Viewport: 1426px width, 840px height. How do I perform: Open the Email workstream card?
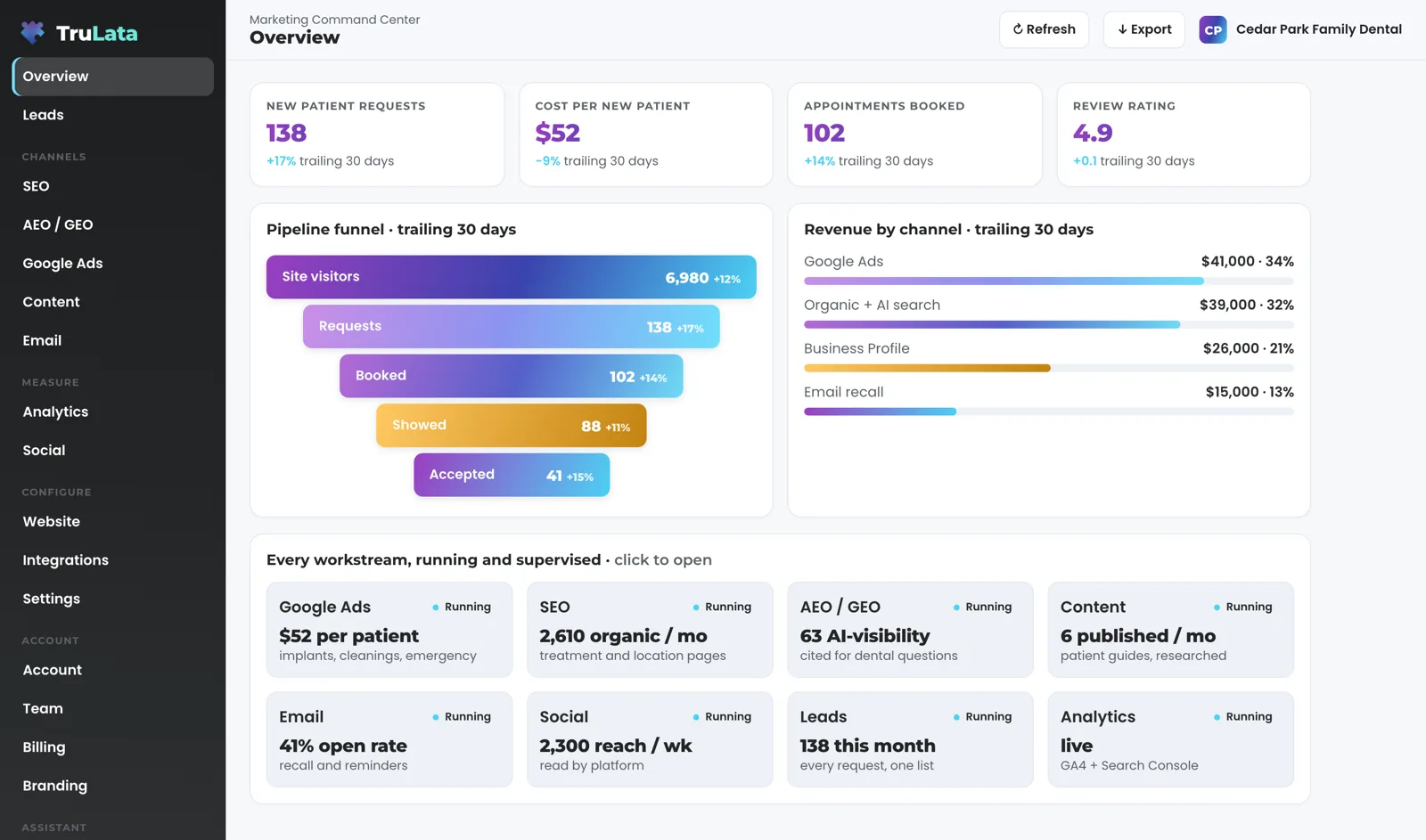click(389, 739)
